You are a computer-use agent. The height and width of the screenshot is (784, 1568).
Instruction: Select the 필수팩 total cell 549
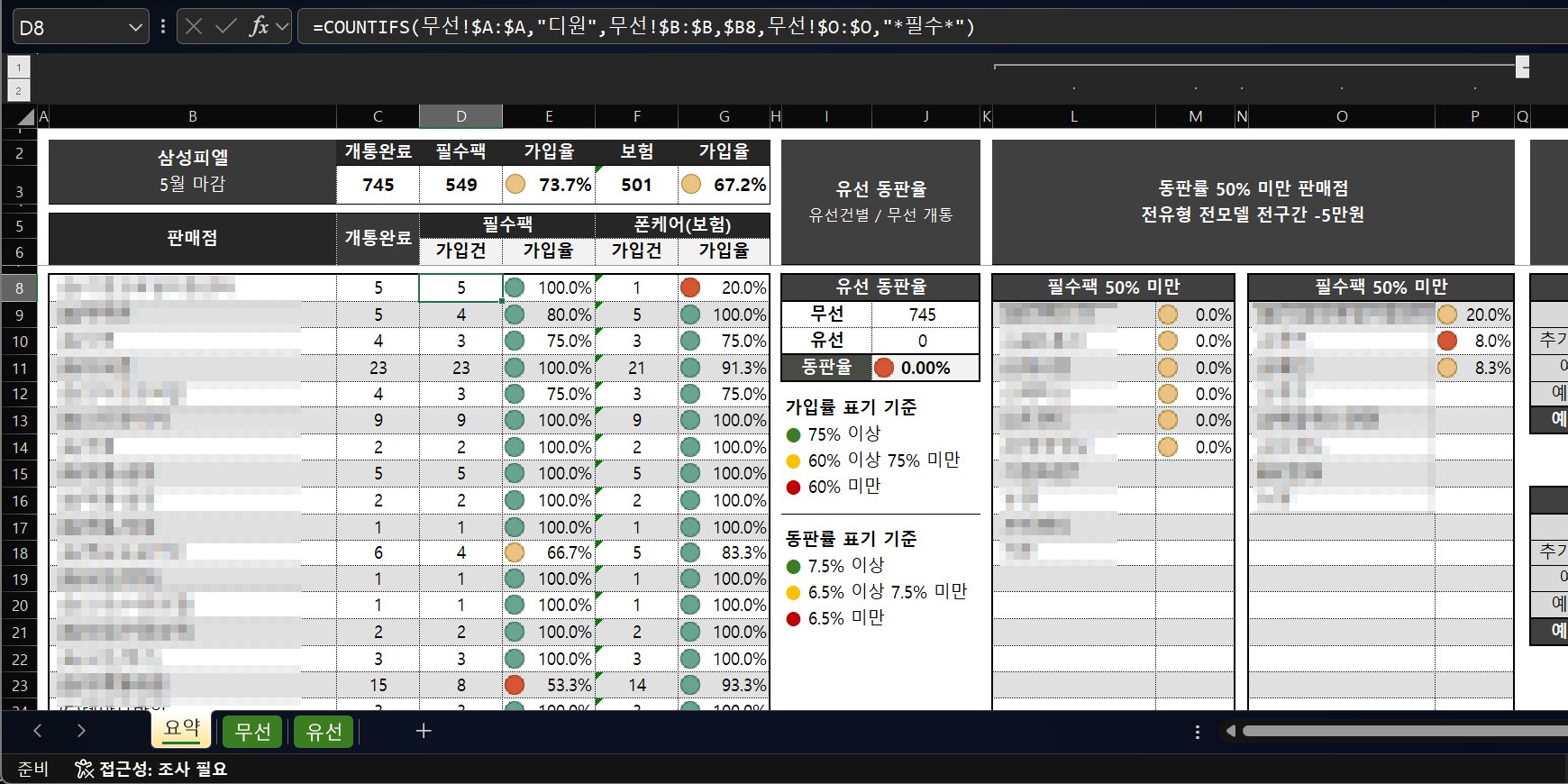[x=460, y=185]
